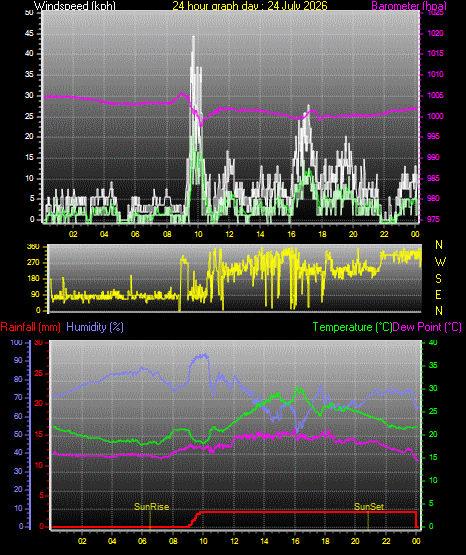The height and width of the screenshot is (555, 466).
Task: Click the Temperature (°C) legend label
Action: click(352, 327)
